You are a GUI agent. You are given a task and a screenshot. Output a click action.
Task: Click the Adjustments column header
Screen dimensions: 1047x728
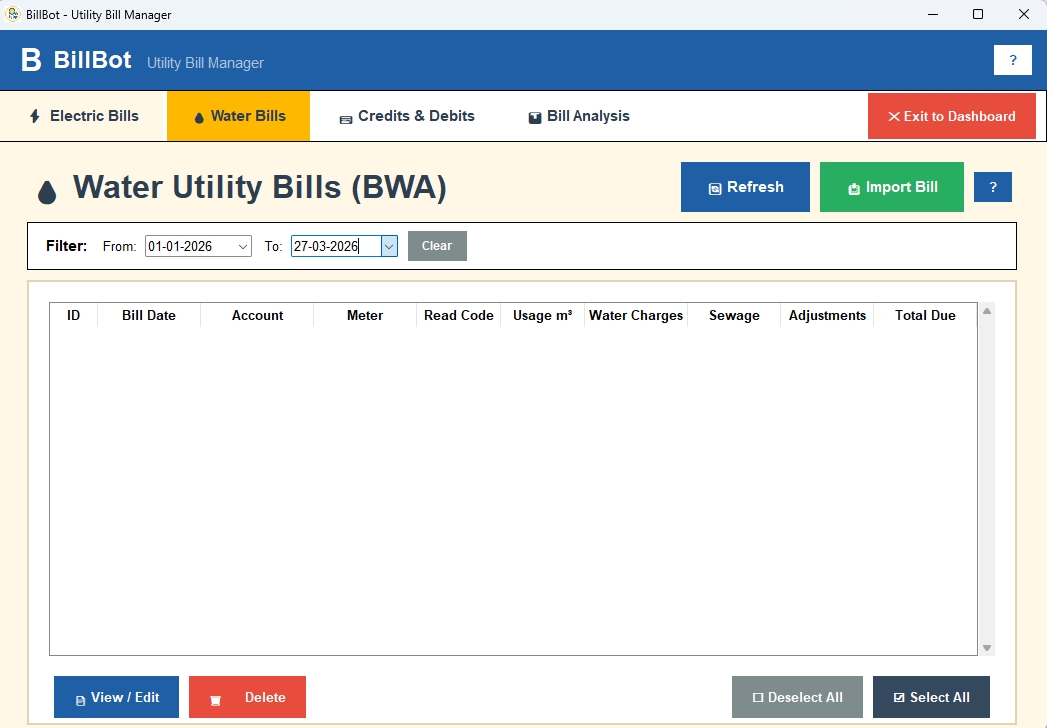point(827,315)
